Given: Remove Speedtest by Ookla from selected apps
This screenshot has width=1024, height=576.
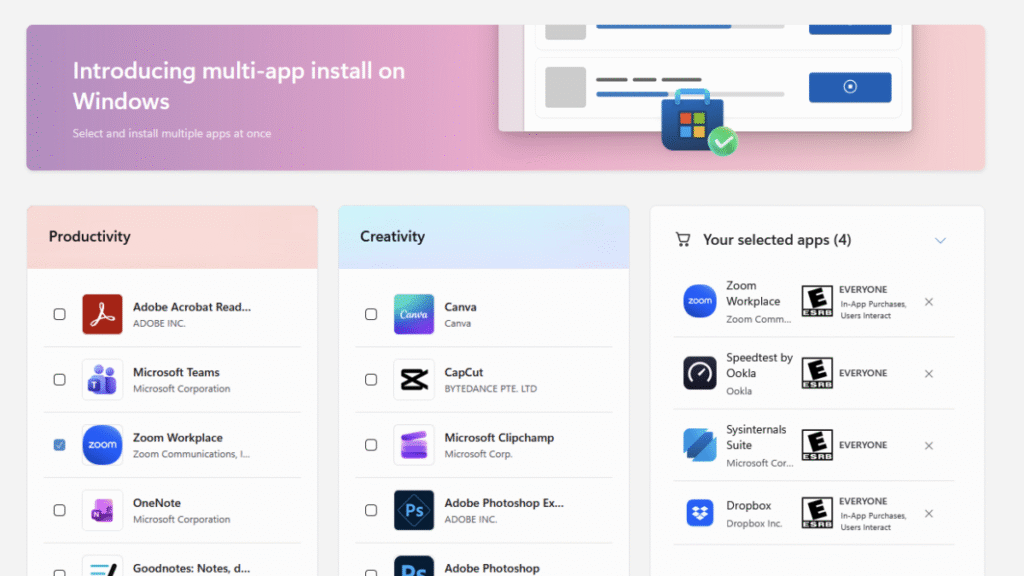Looking at the screenshot, I should click(x=928, y=373).
